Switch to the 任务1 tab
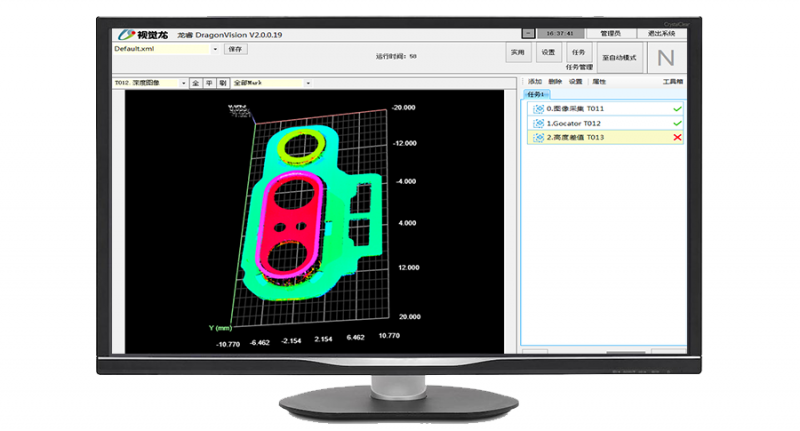This screenshot has height=431, width=800. point(538,94)
